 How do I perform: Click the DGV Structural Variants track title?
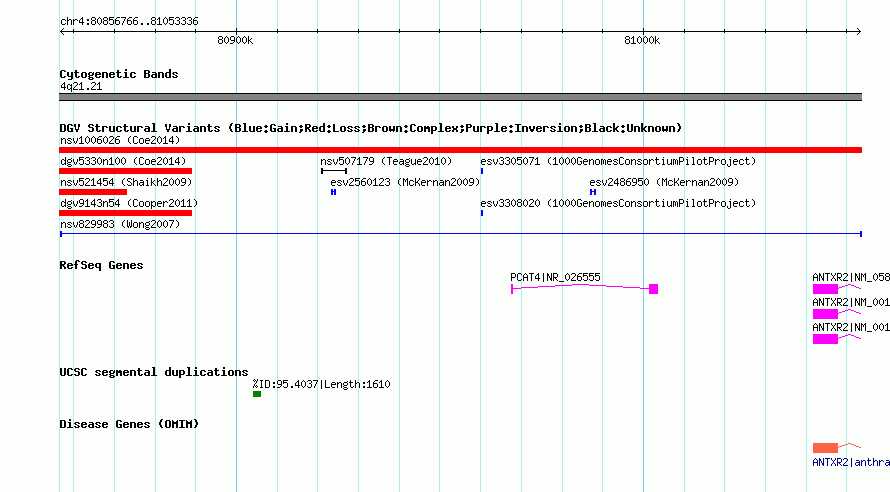click(x=371, y=128)
